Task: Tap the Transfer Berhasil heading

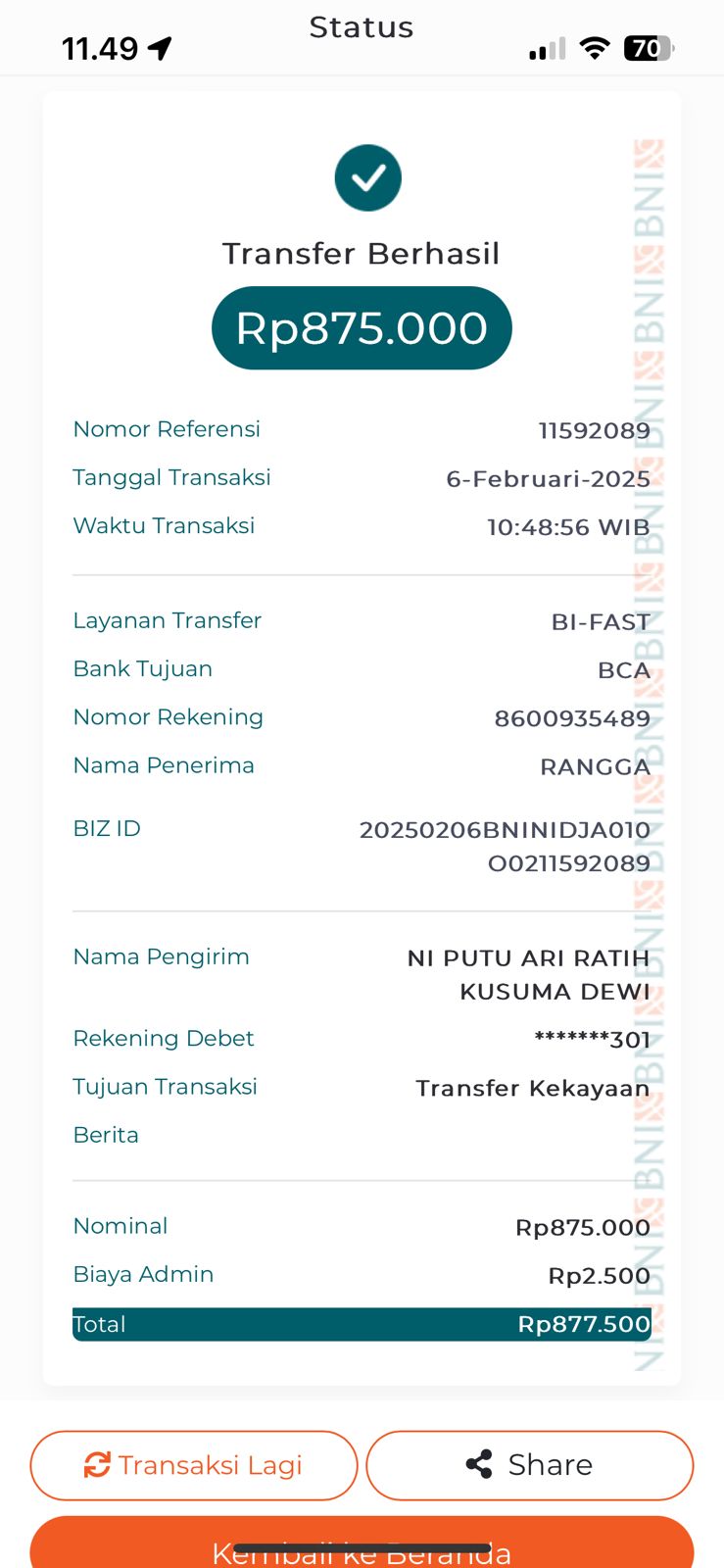Action: tap(362, 254)
